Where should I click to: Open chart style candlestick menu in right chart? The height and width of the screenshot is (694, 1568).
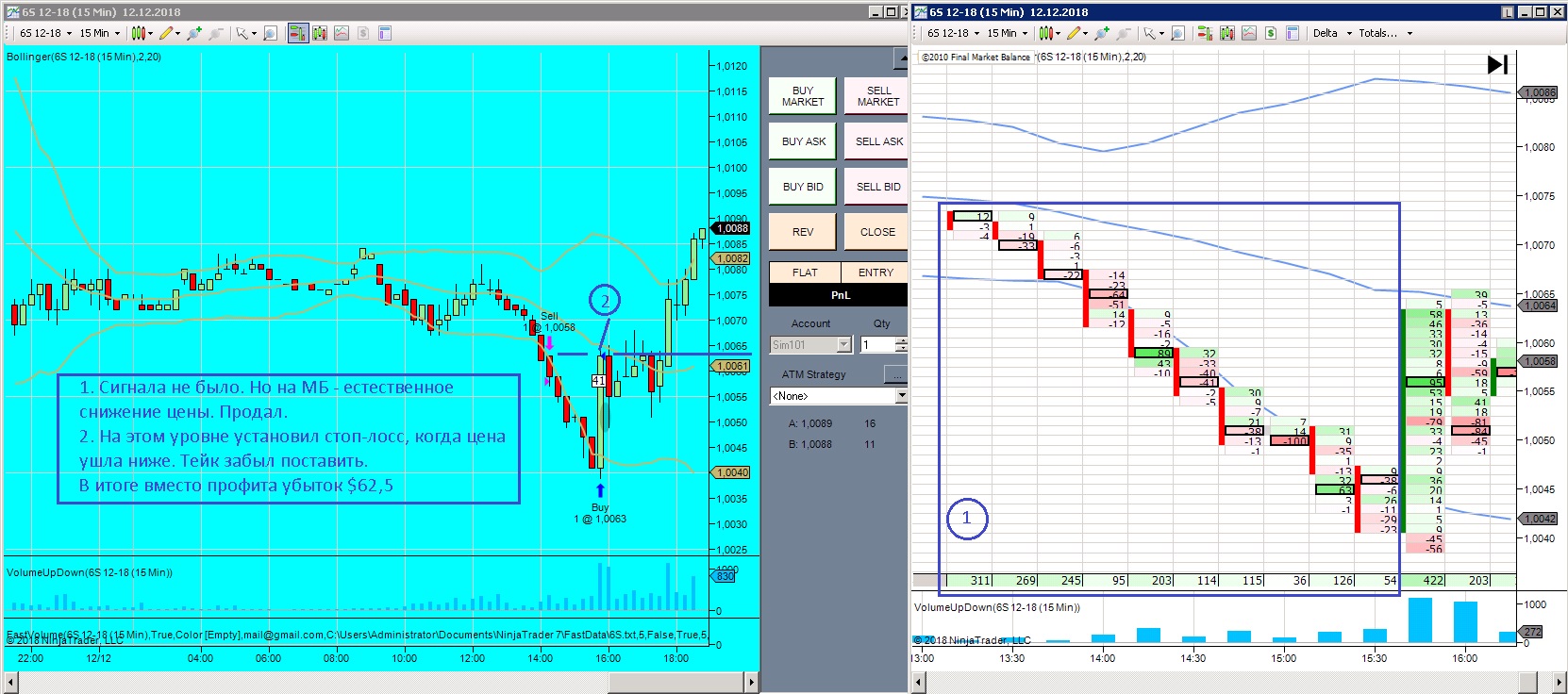(x=1049, y=33)
